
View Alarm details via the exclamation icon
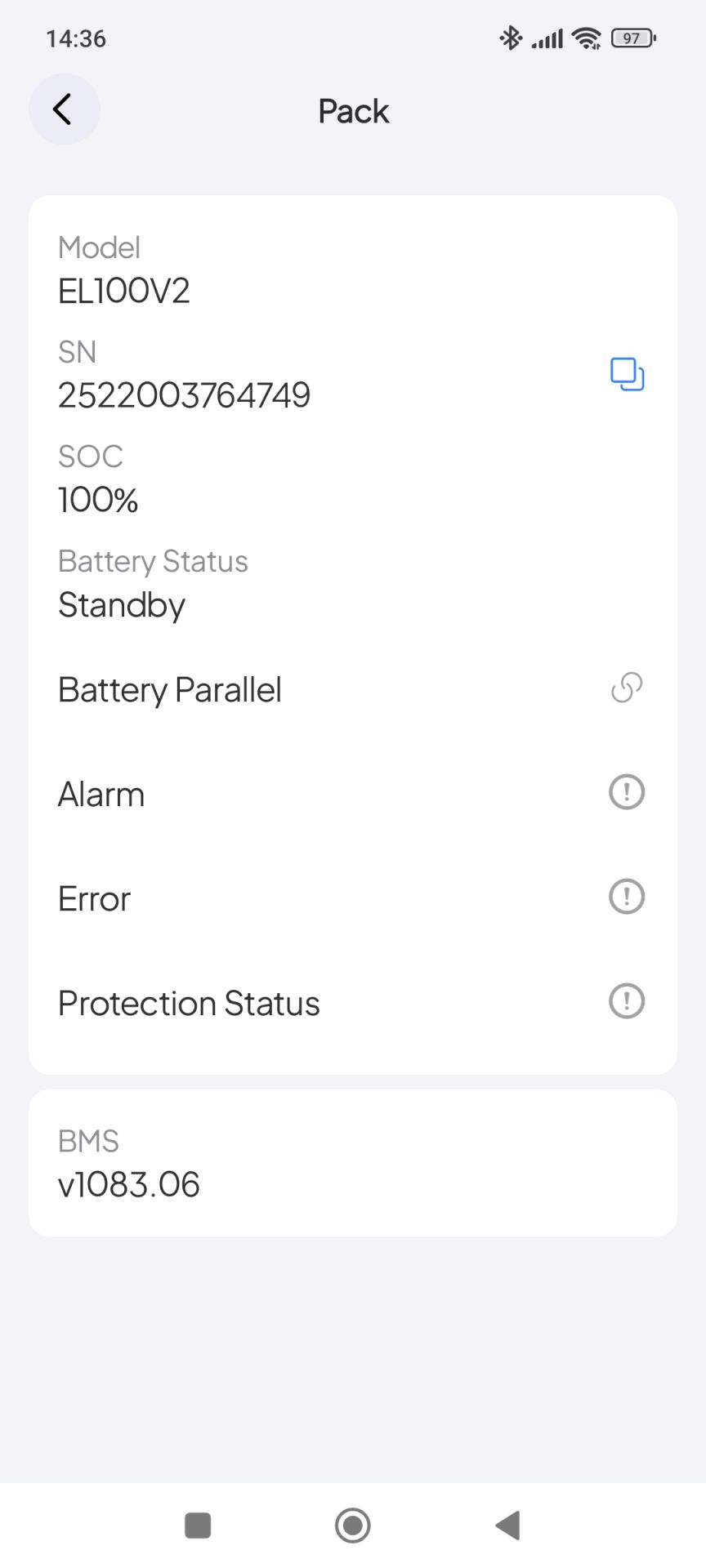627,792
